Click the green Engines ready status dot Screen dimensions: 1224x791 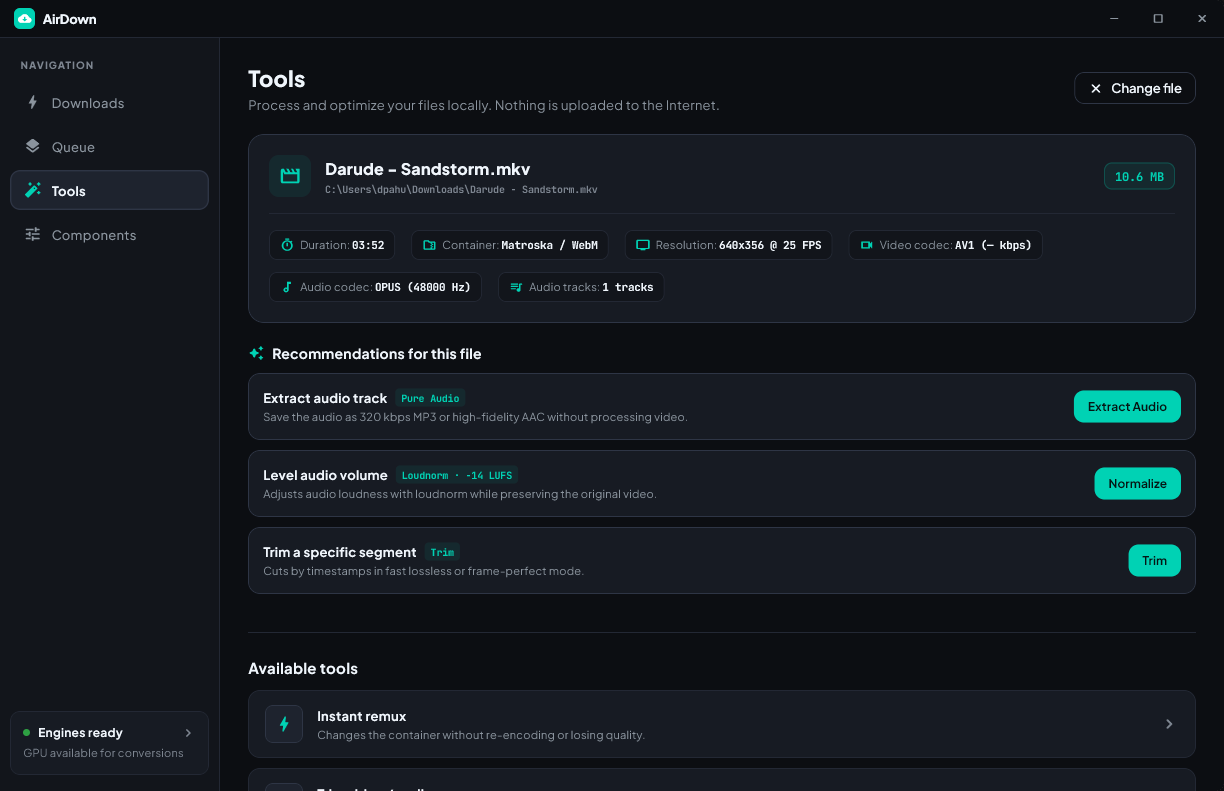[27, 733]
